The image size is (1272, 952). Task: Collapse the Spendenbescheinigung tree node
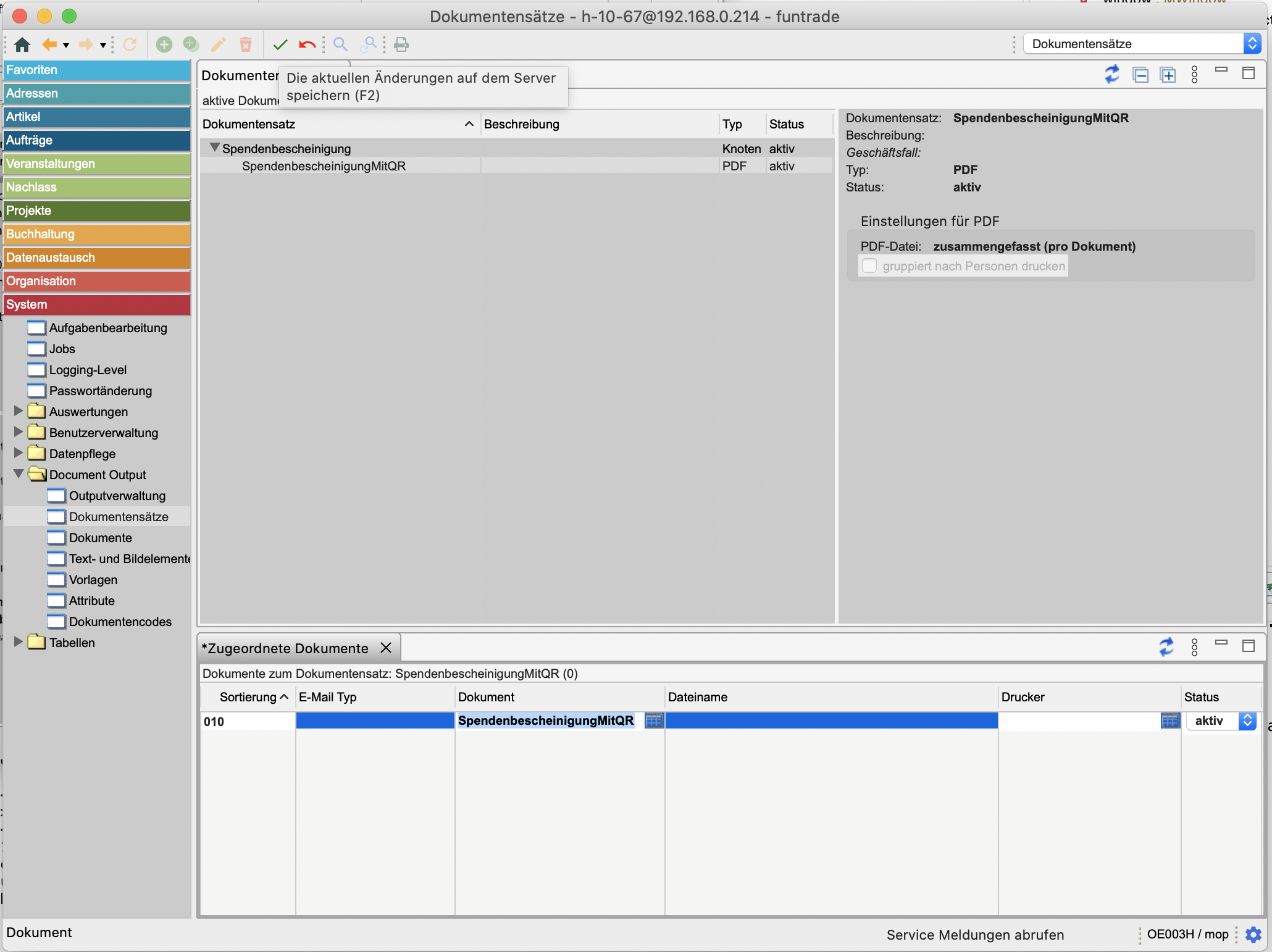(214, 148)
